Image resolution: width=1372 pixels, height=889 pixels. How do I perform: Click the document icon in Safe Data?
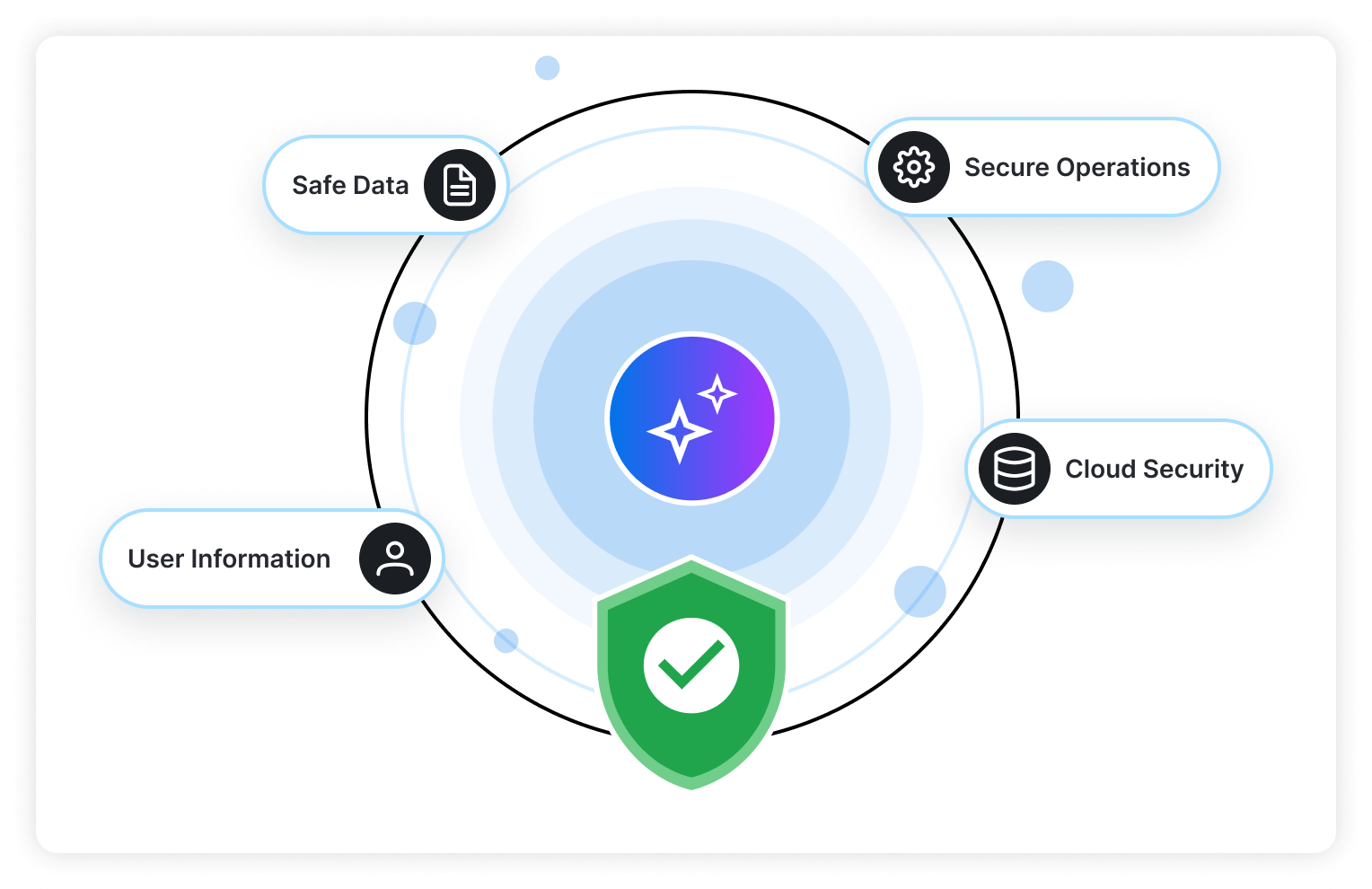click(460, 185)
